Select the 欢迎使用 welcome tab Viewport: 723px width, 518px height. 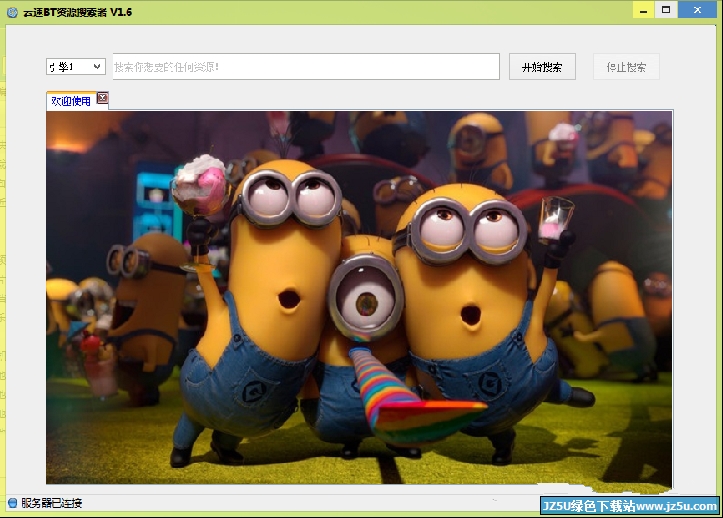(71, 101)
